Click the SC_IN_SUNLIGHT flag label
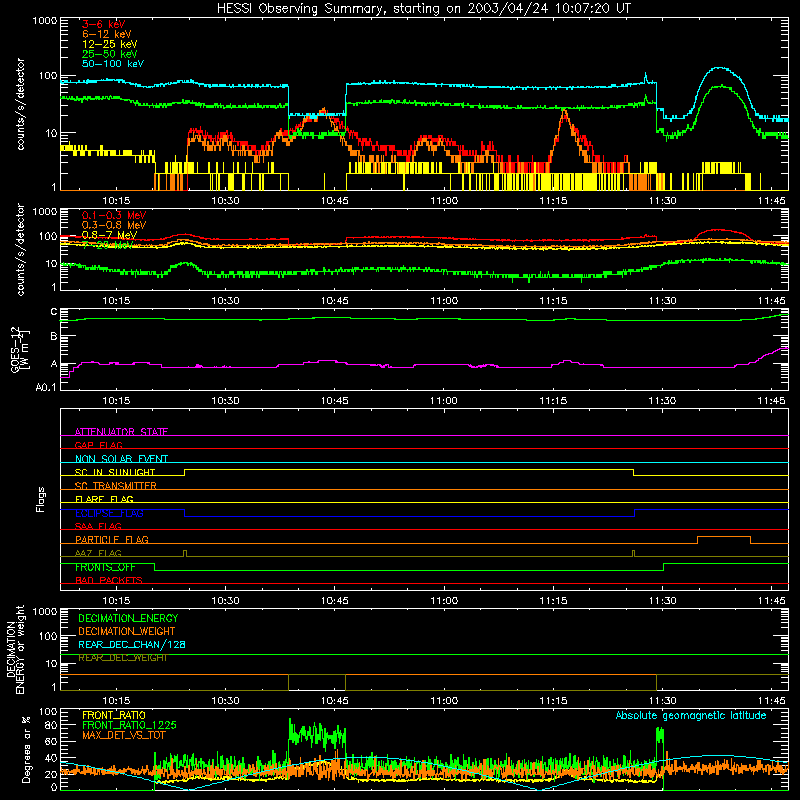The width and height of the screenshot is (800, 800). point(115,472)
